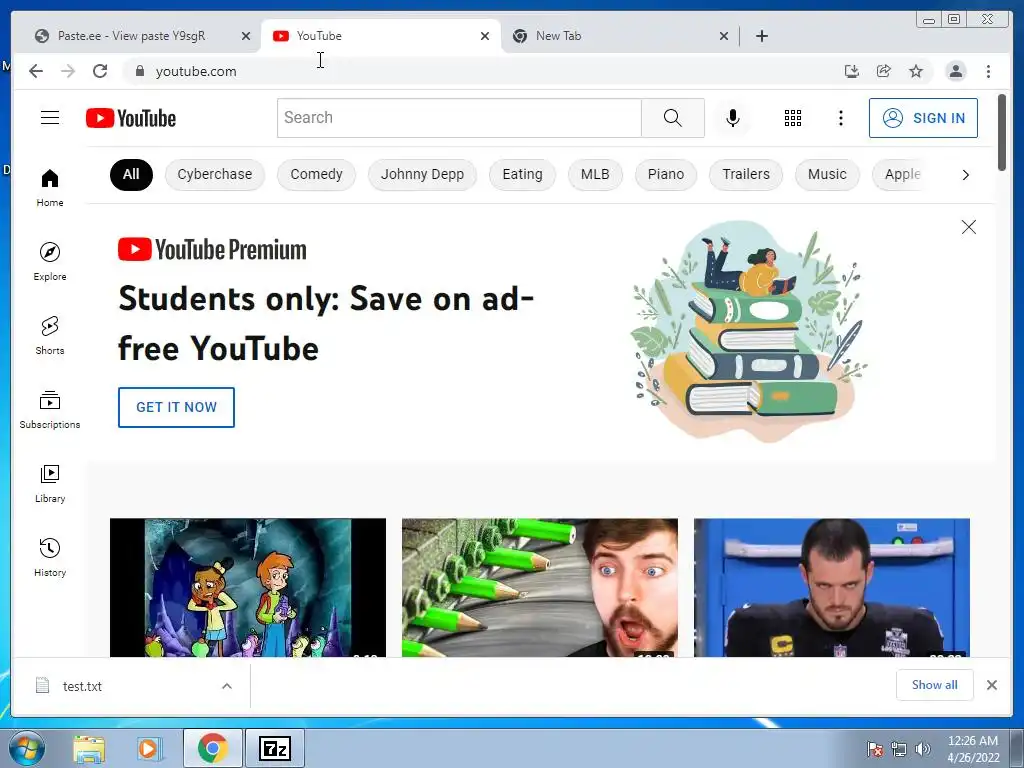Screen dimensions: 1024x768
Task: Open the football player video thumbnail
Action: click(831, 588)
